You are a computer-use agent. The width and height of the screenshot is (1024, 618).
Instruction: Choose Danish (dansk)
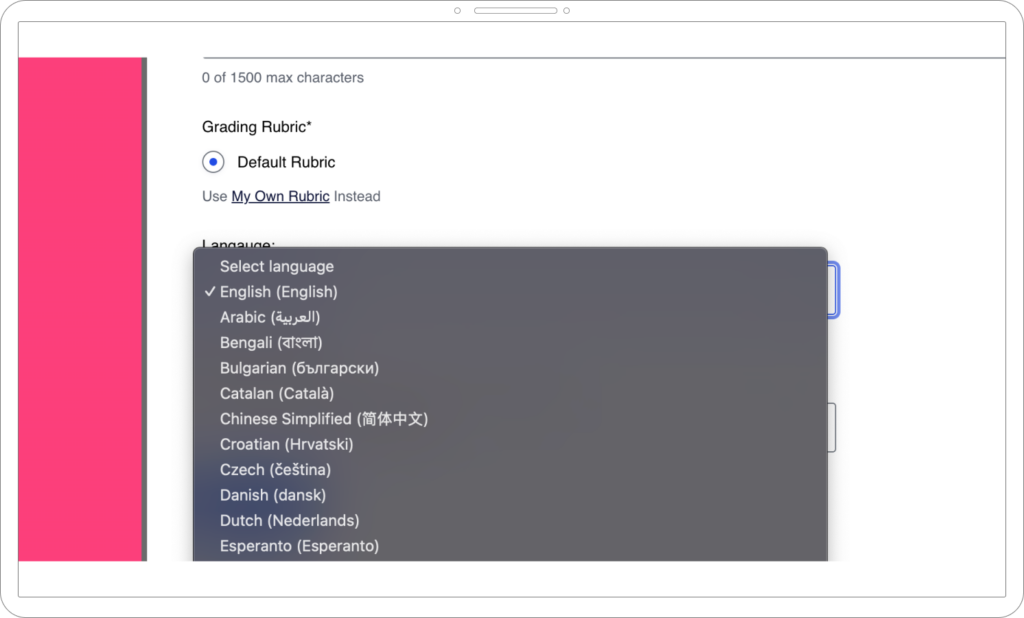272,495
